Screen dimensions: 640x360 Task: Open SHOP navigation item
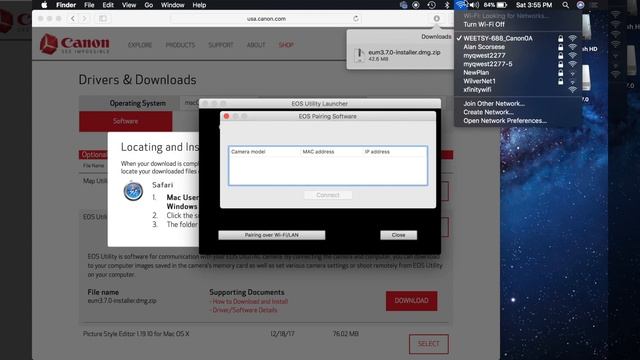[x=286, y=45]
